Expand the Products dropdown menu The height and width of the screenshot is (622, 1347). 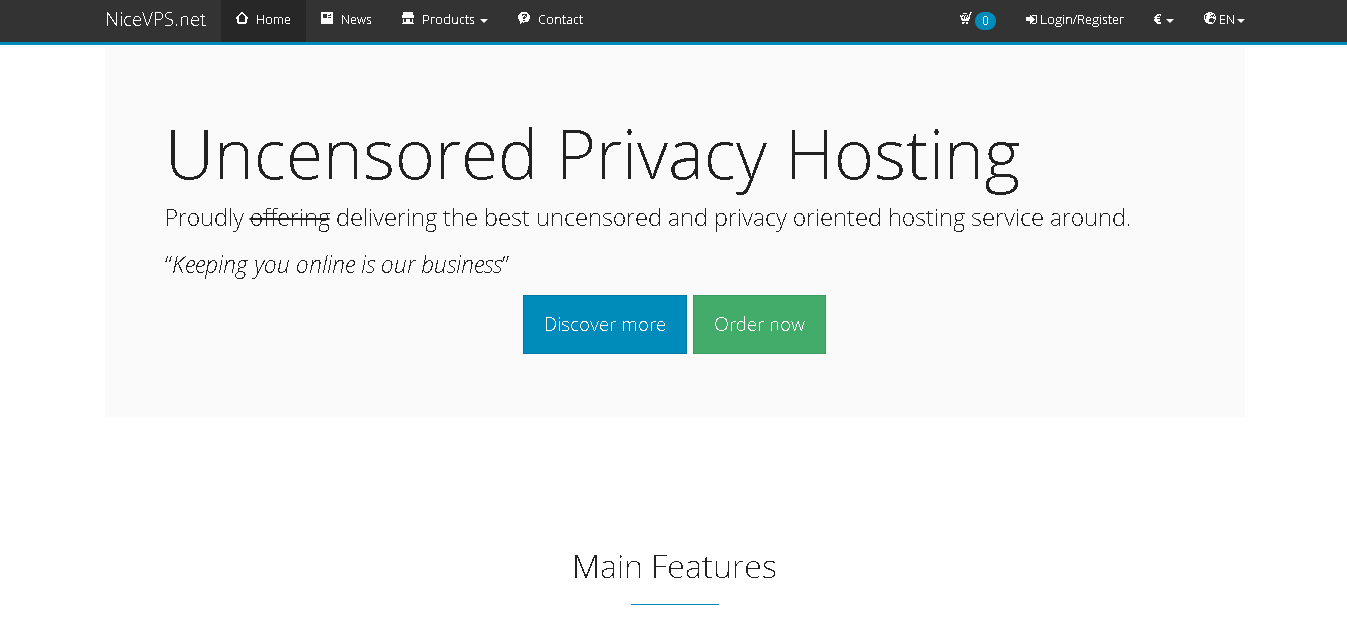click(444, 20)
